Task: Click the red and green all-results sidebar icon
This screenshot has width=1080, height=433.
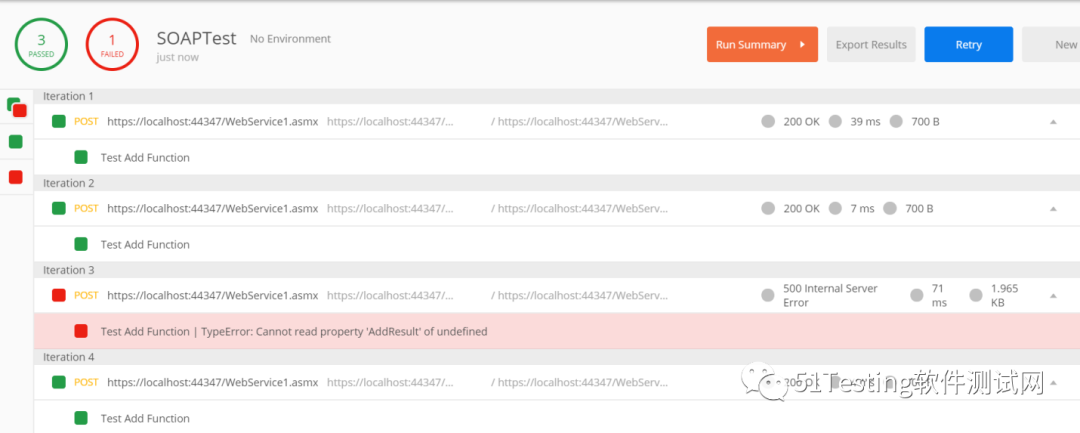Action: [16, 107]
